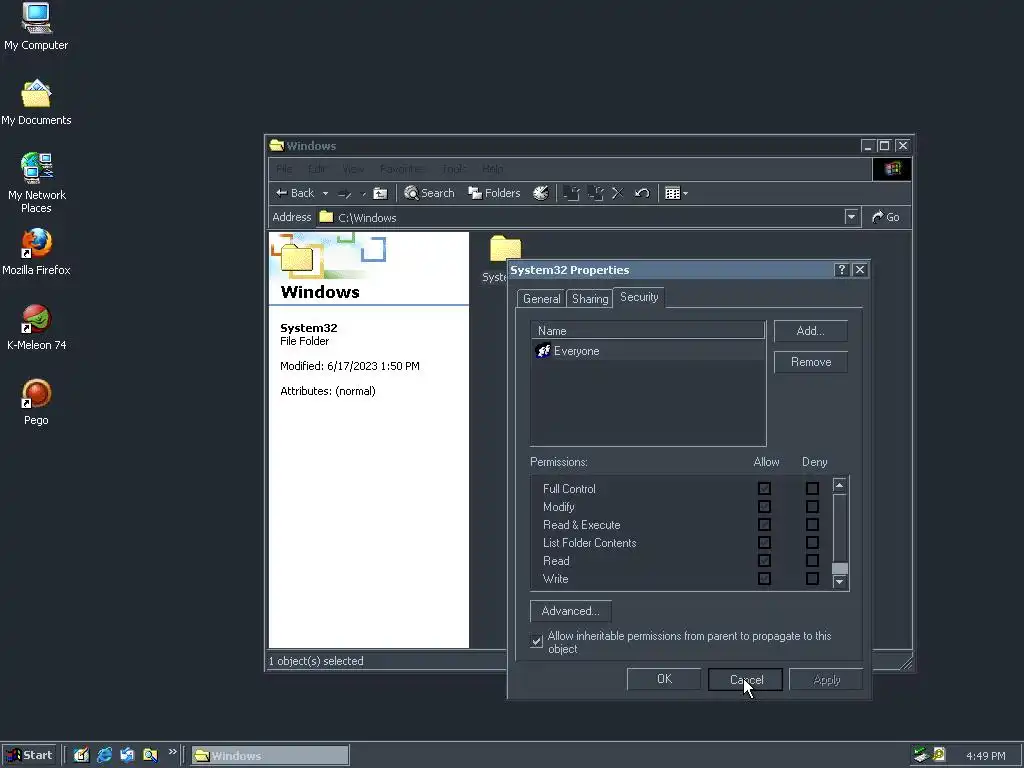Viewport: 1024px width, 768px height.
Task: Click the Windows flag logo in explorer
Action: (892, 169)
